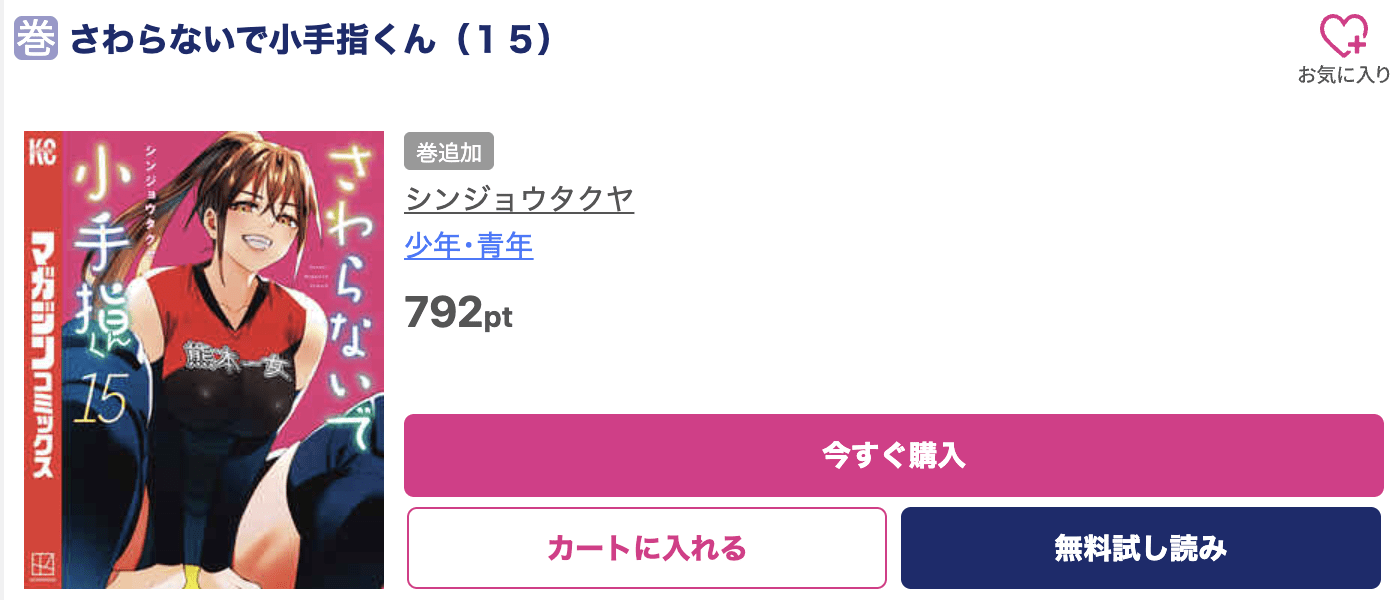This screenshot has height=600, width=1398.
Task: Add this manga to favorites with heart icon
Action: click(1343, 36)
